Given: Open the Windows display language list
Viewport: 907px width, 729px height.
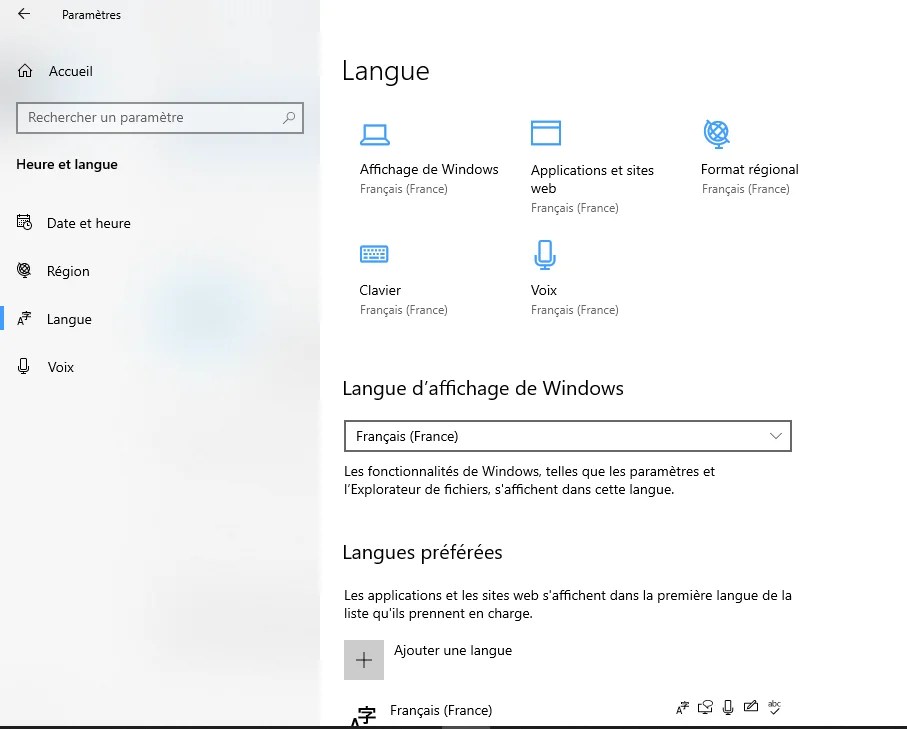Looking at the screenshot, I should (567, 436).
